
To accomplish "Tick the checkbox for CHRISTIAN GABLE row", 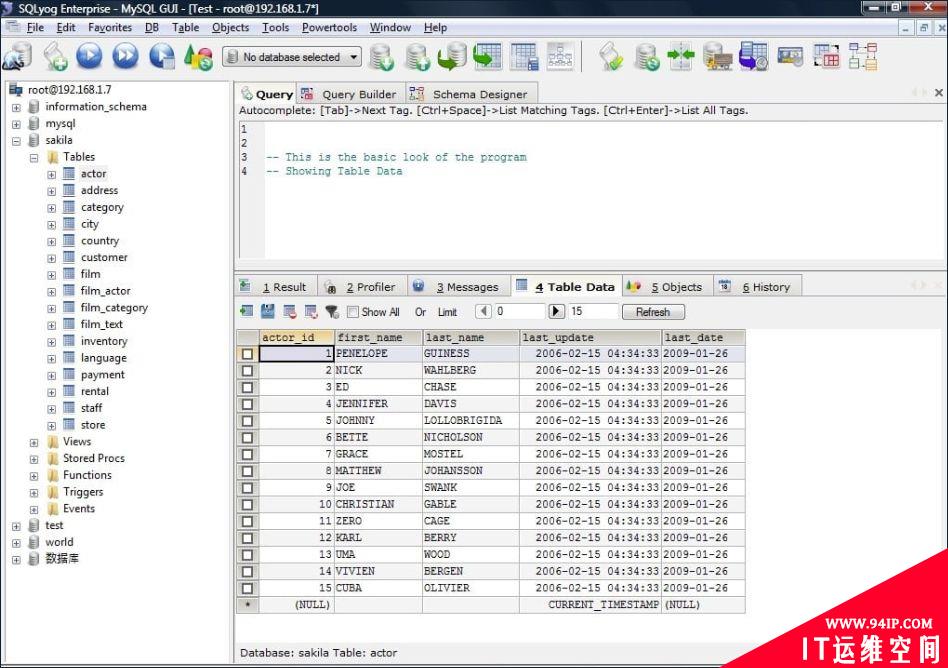I will (x=247, y=504).
